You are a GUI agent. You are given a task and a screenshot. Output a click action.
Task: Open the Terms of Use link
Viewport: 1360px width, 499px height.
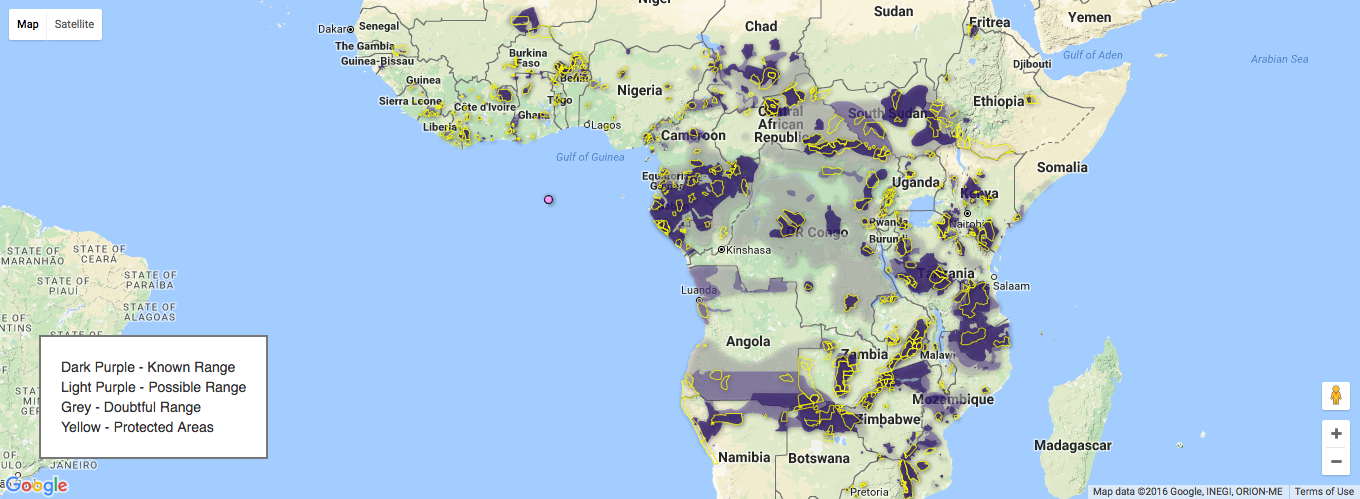point(1324,491)
